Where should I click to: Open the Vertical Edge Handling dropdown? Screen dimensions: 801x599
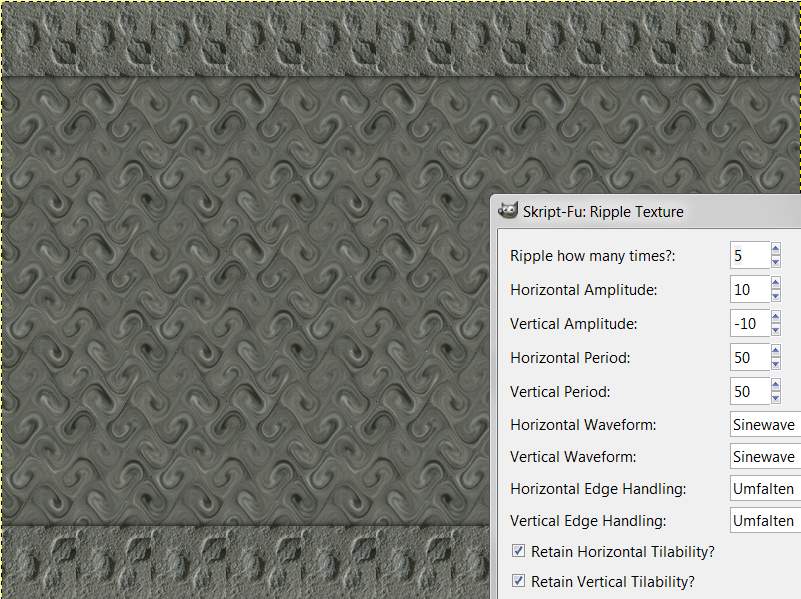765,520
